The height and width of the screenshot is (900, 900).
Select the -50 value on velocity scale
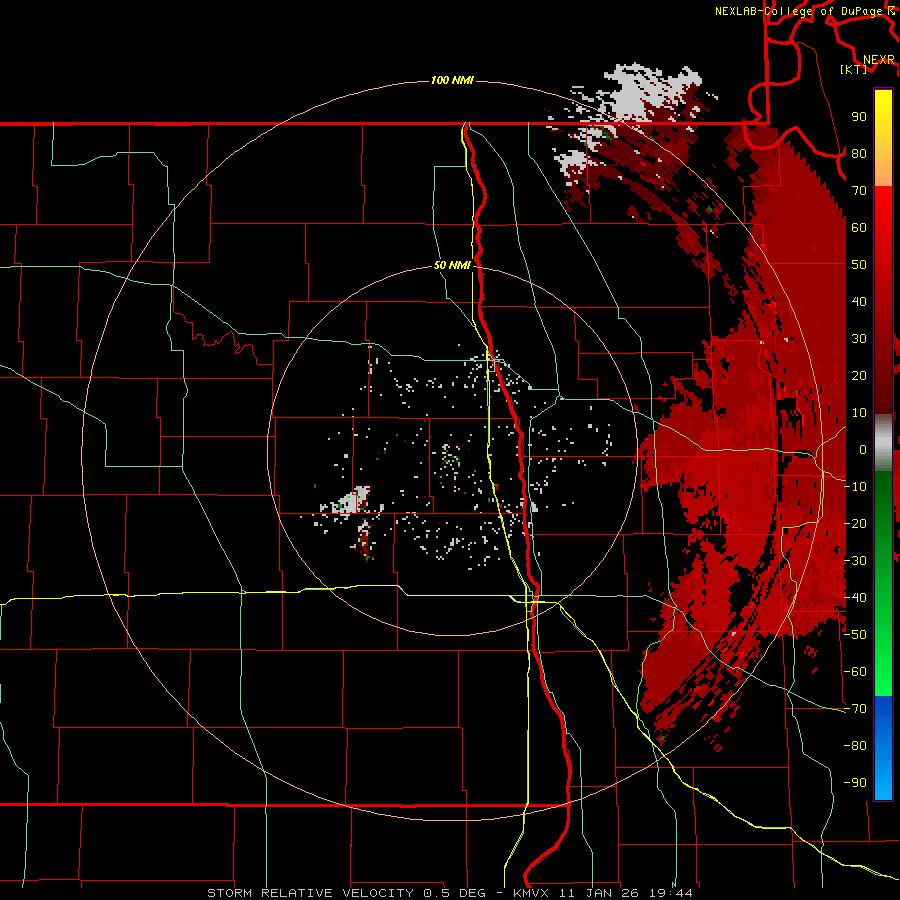[855, 635]
